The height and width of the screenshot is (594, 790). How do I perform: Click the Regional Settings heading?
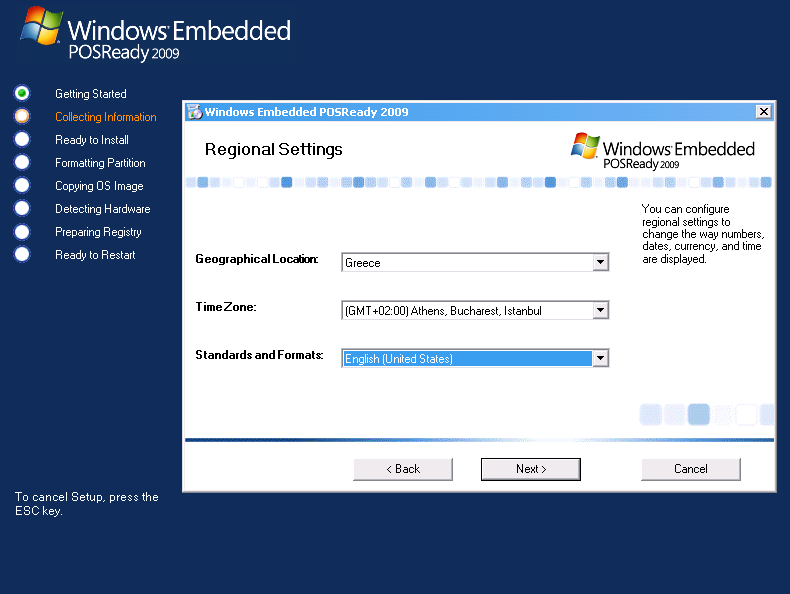274,149
